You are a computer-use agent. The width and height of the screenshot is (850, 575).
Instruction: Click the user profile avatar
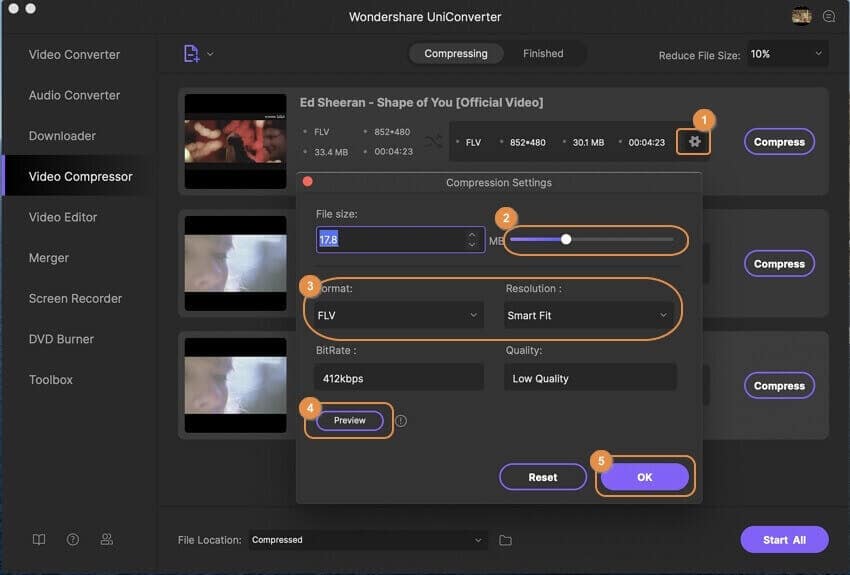pos(801,16)
